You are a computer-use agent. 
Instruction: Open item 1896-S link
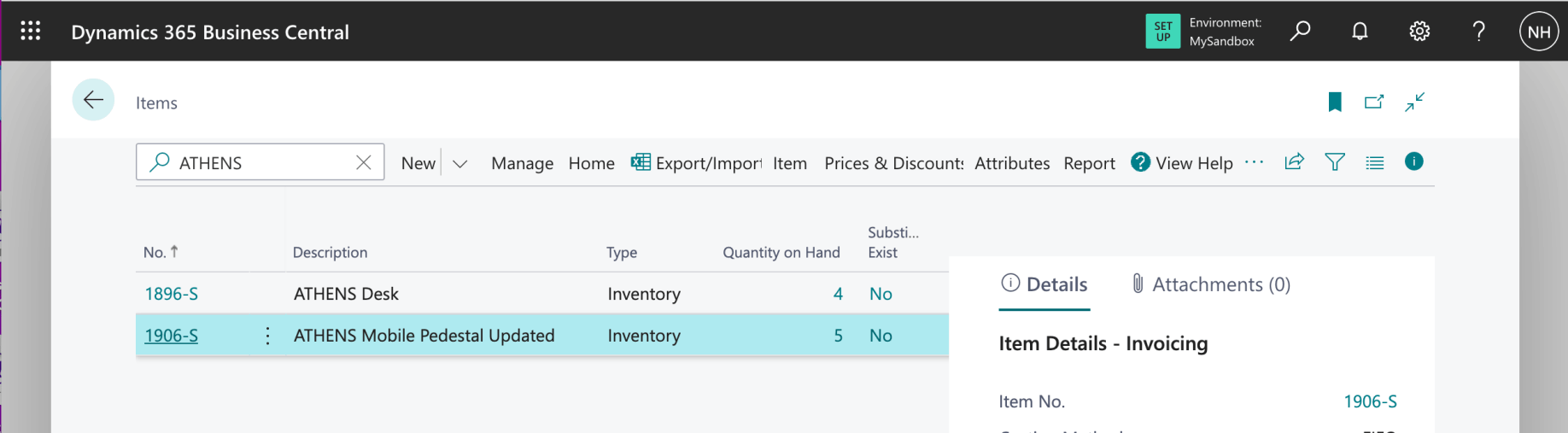click(171, 294)
